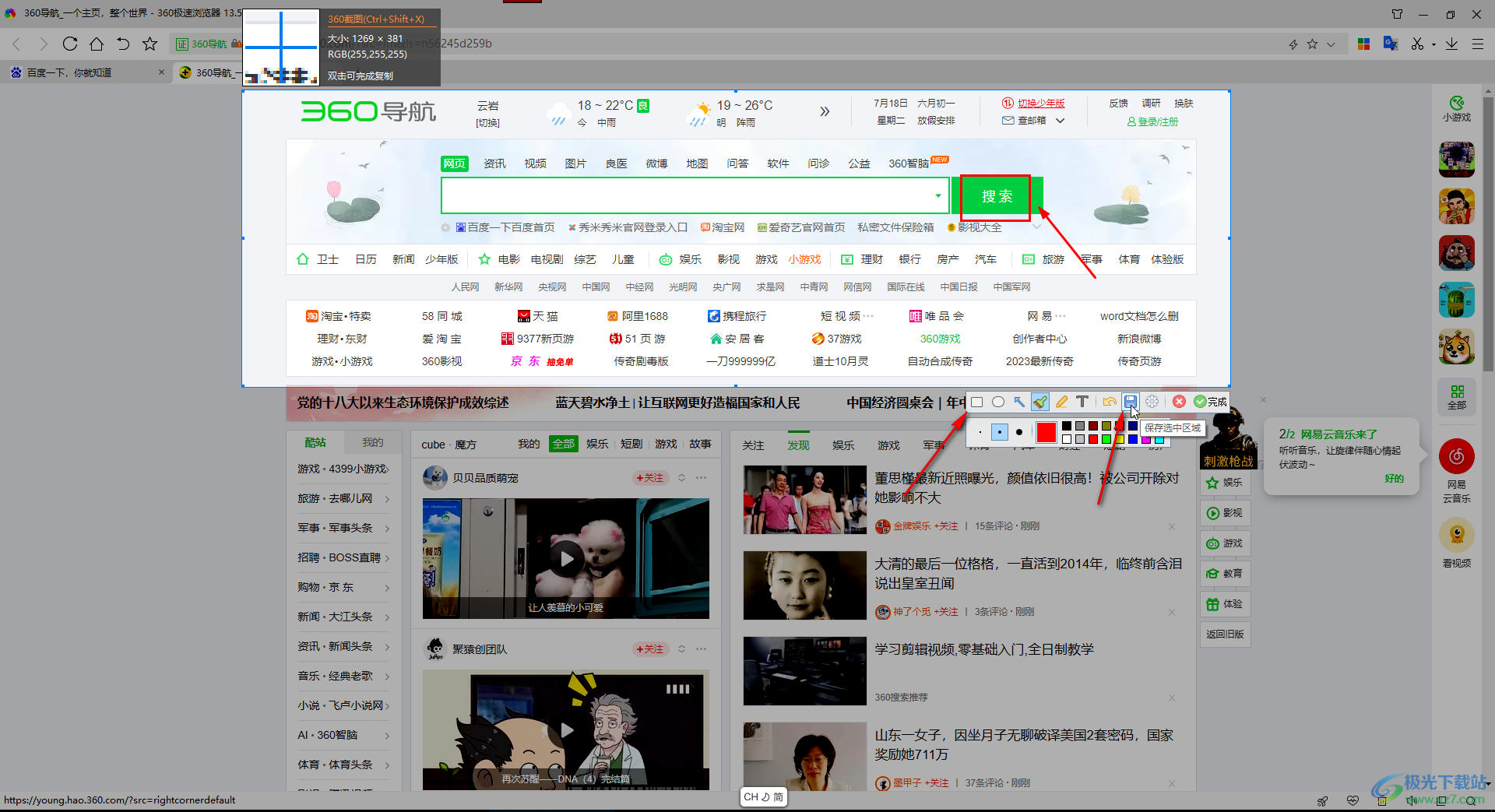Click the green 搜索 button

997,196
